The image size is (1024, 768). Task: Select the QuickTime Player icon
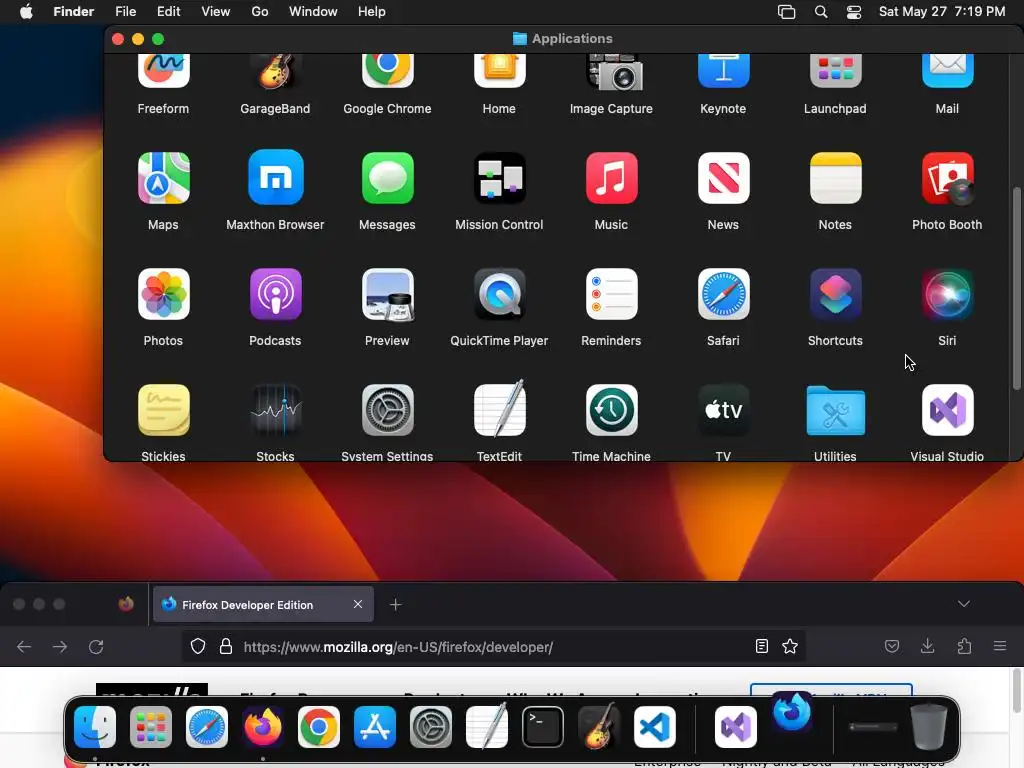(x=499, y=294)
